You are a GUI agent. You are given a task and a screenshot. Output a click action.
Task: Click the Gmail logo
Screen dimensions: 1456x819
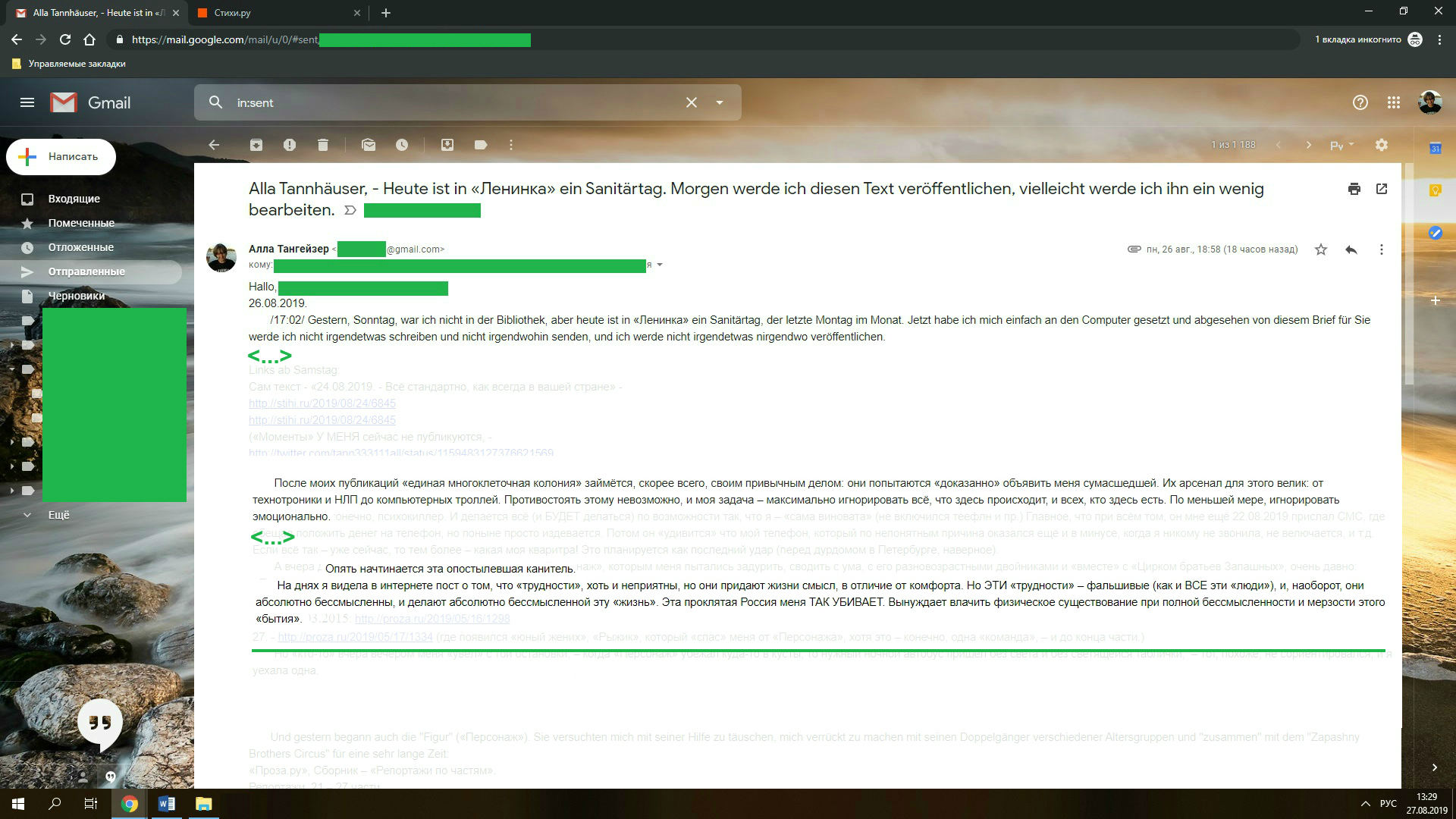tap(90, 102)
